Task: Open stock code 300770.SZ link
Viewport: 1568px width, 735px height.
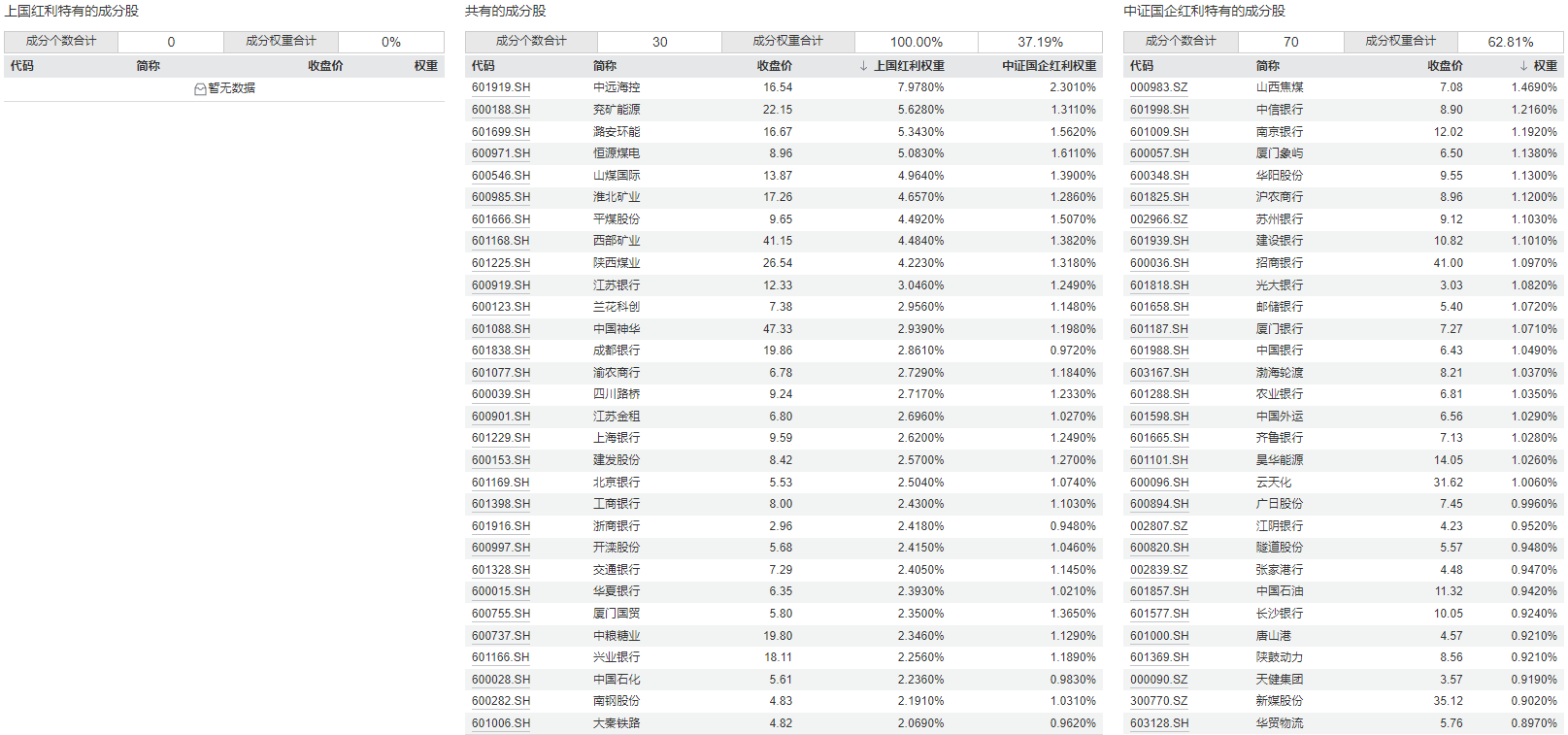Action: (x=1159, y=701)
